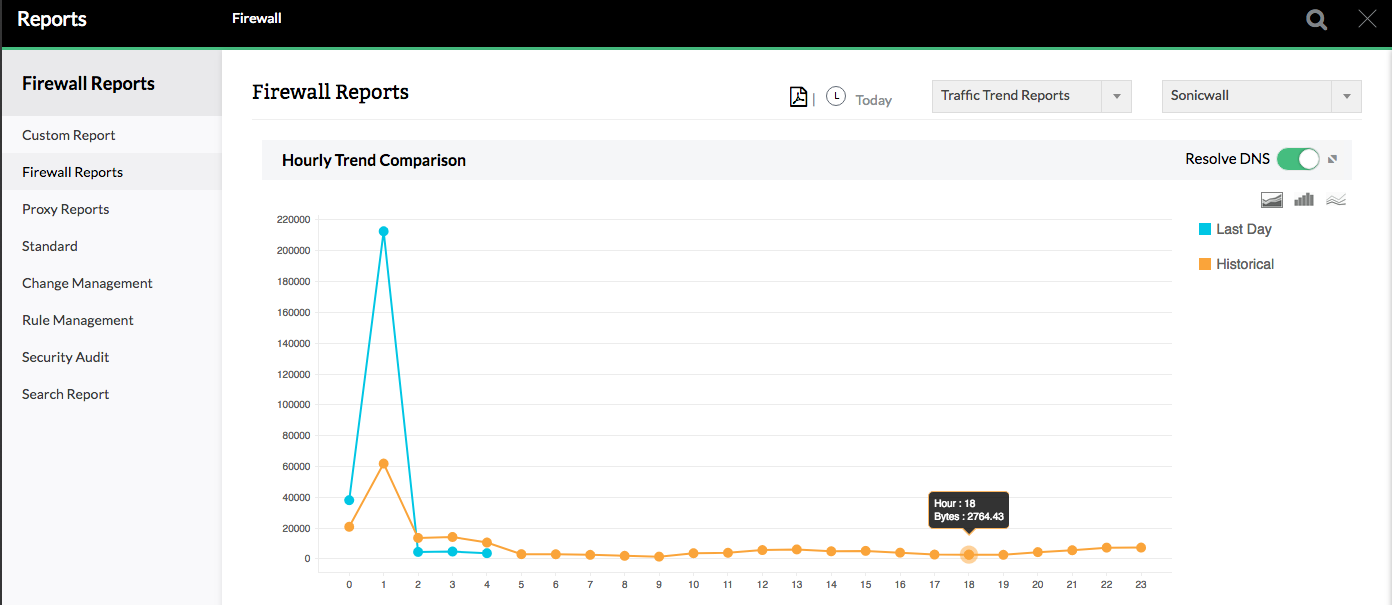Screen dimensions: 1392x605
Task: Open the search icon in header
Action: (x=1315, y=19)
